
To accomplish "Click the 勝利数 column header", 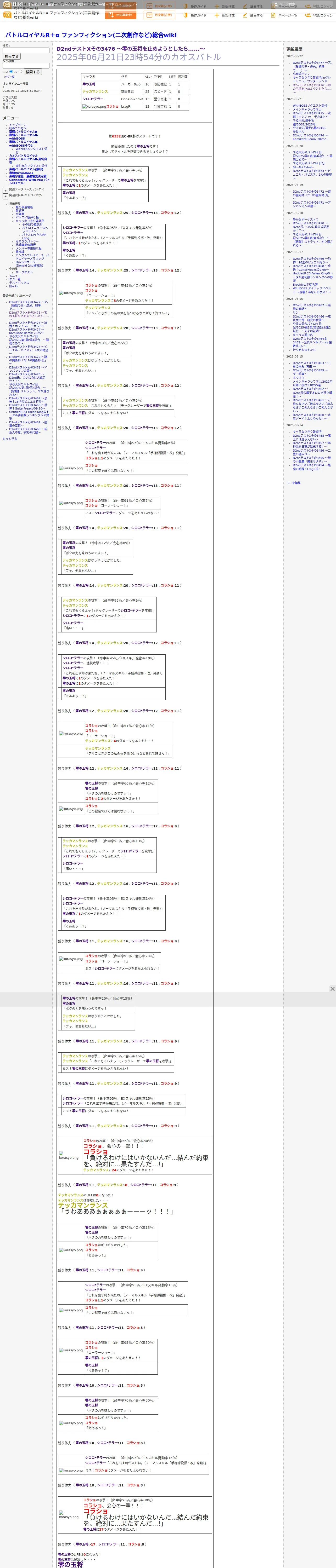I will 183,77.
